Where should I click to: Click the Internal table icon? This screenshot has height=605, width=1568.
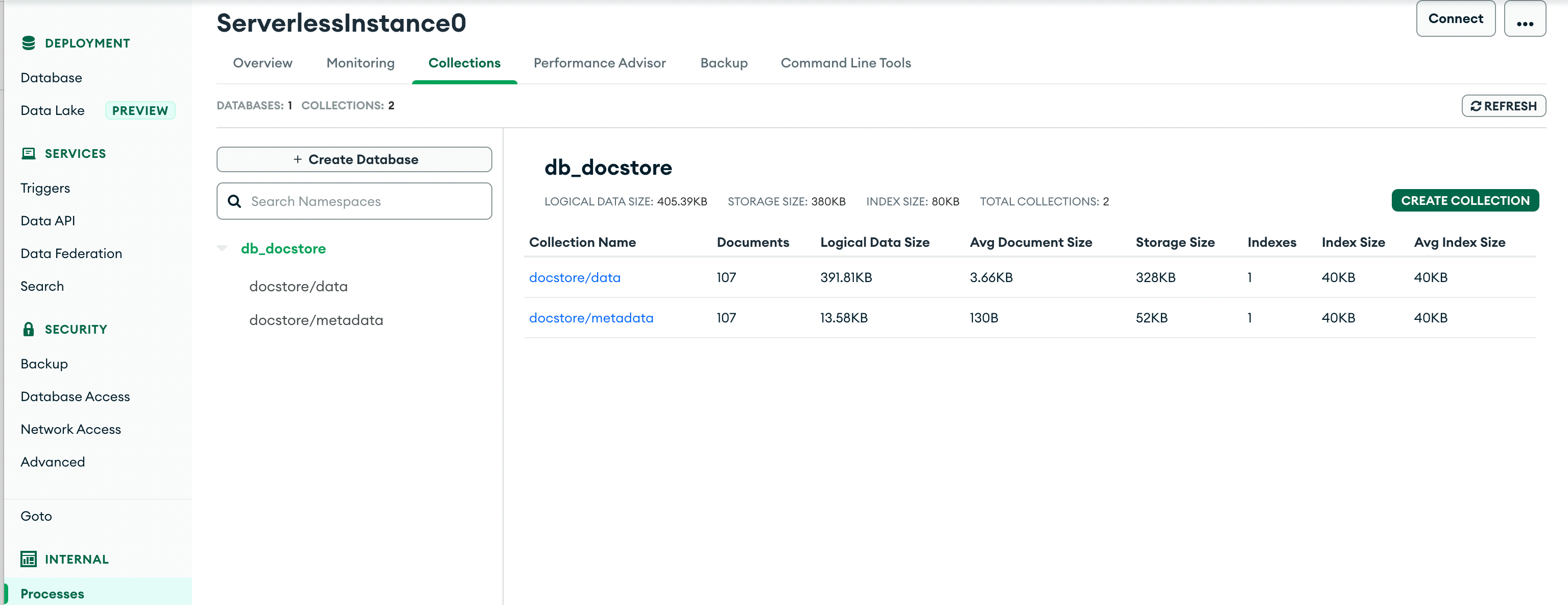click(28, 559)
